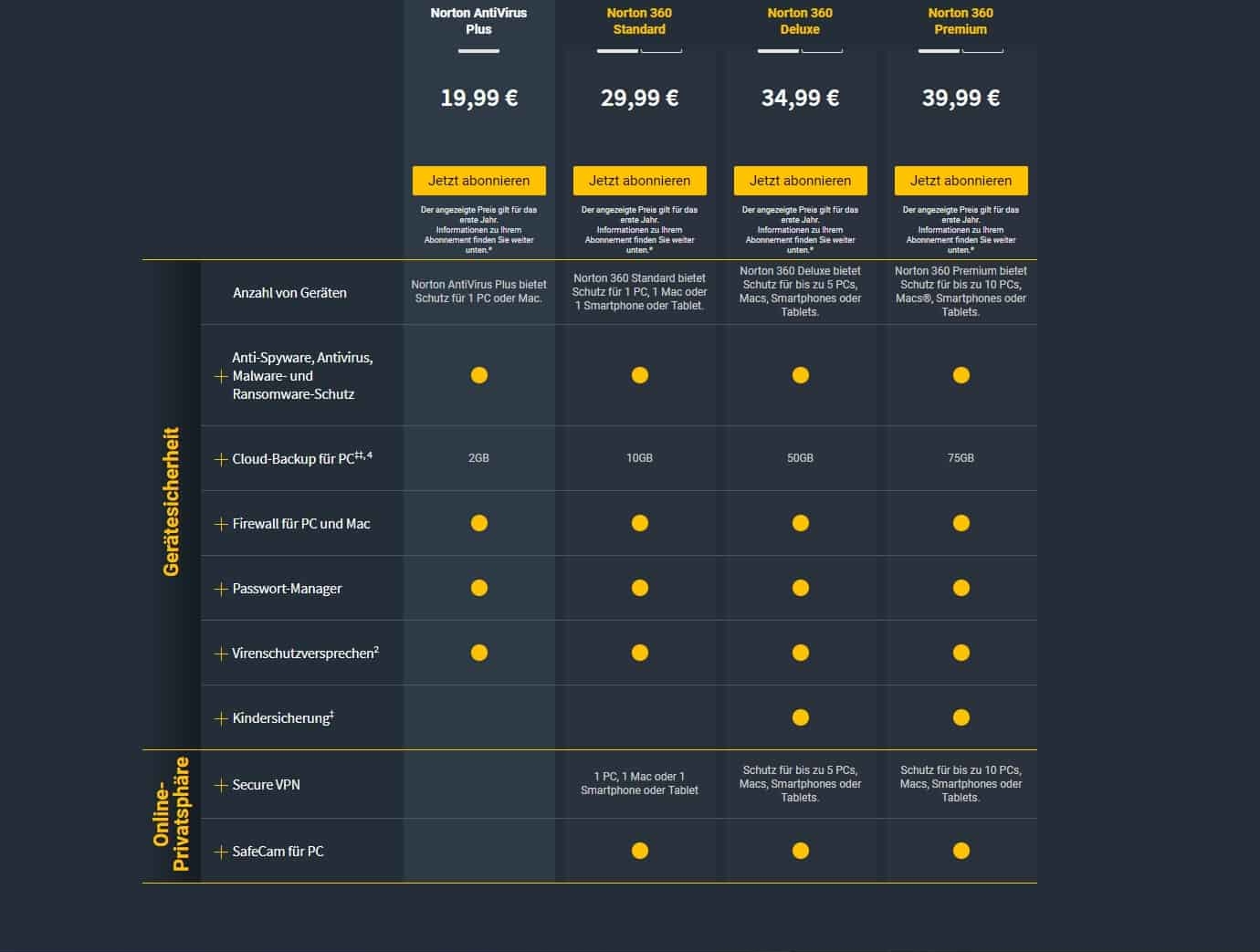
Task: Click the Virenschutzversprechen dot under AntiVirus Plus
Action: 478,653
